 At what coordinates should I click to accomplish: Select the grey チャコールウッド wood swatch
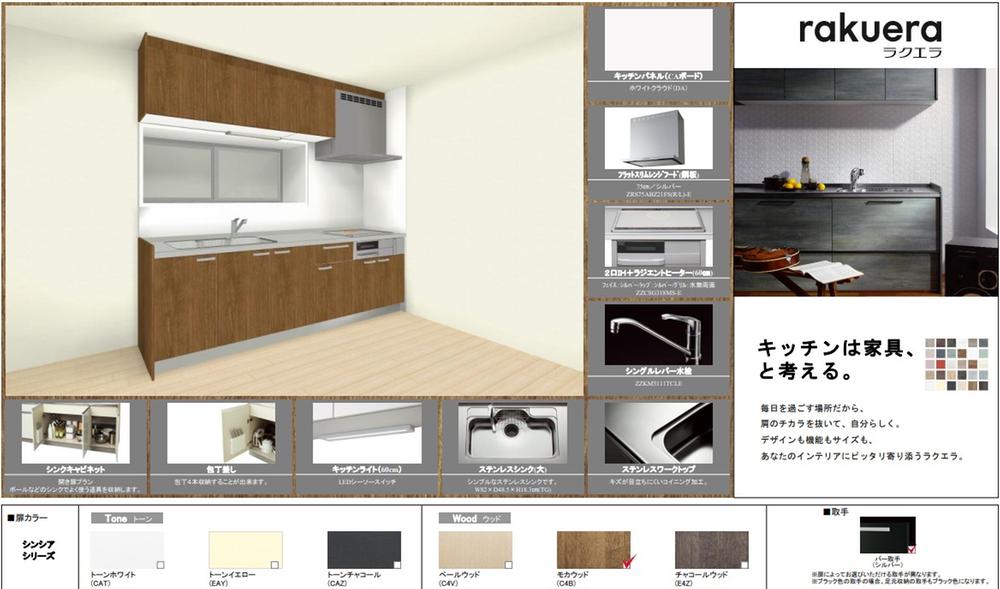(x=712, y=550)
